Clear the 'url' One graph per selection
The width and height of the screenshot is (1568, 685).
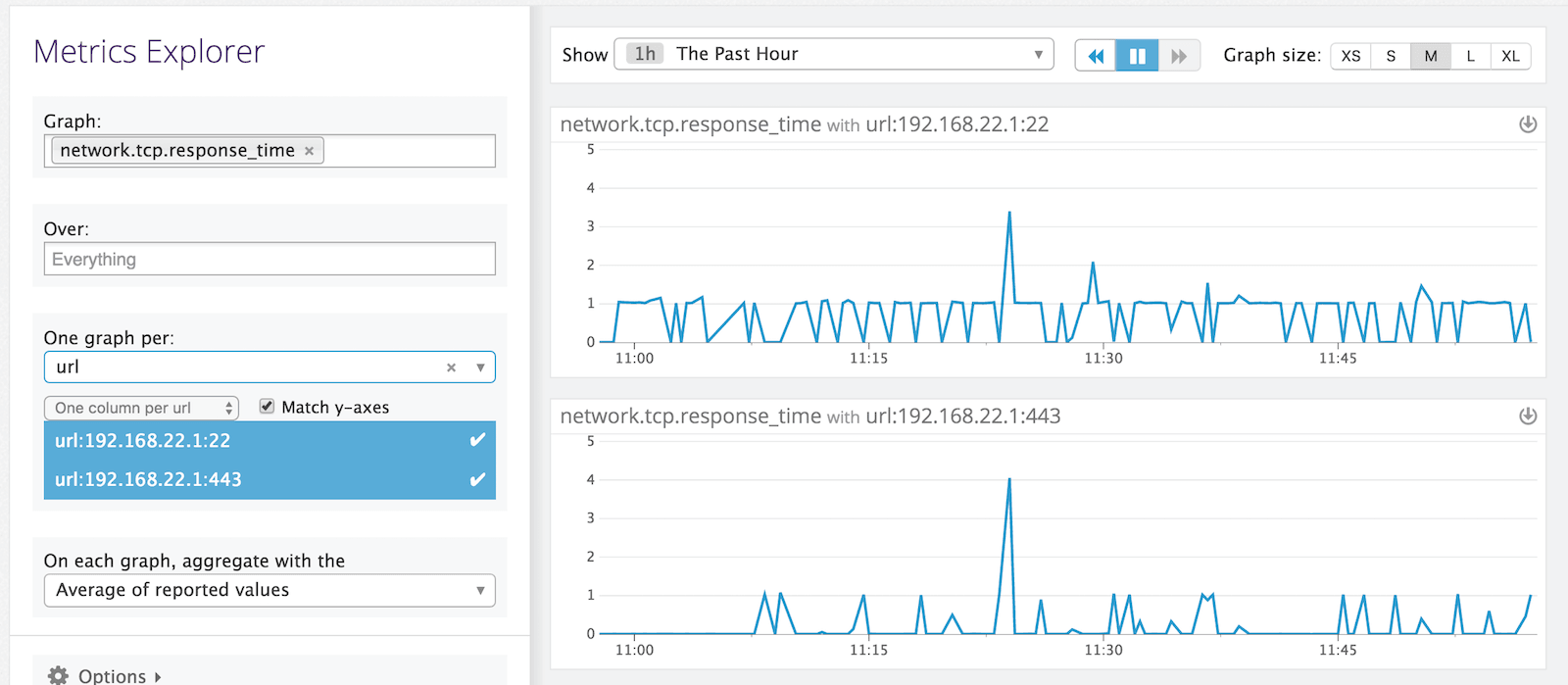(x=451, y=367)
